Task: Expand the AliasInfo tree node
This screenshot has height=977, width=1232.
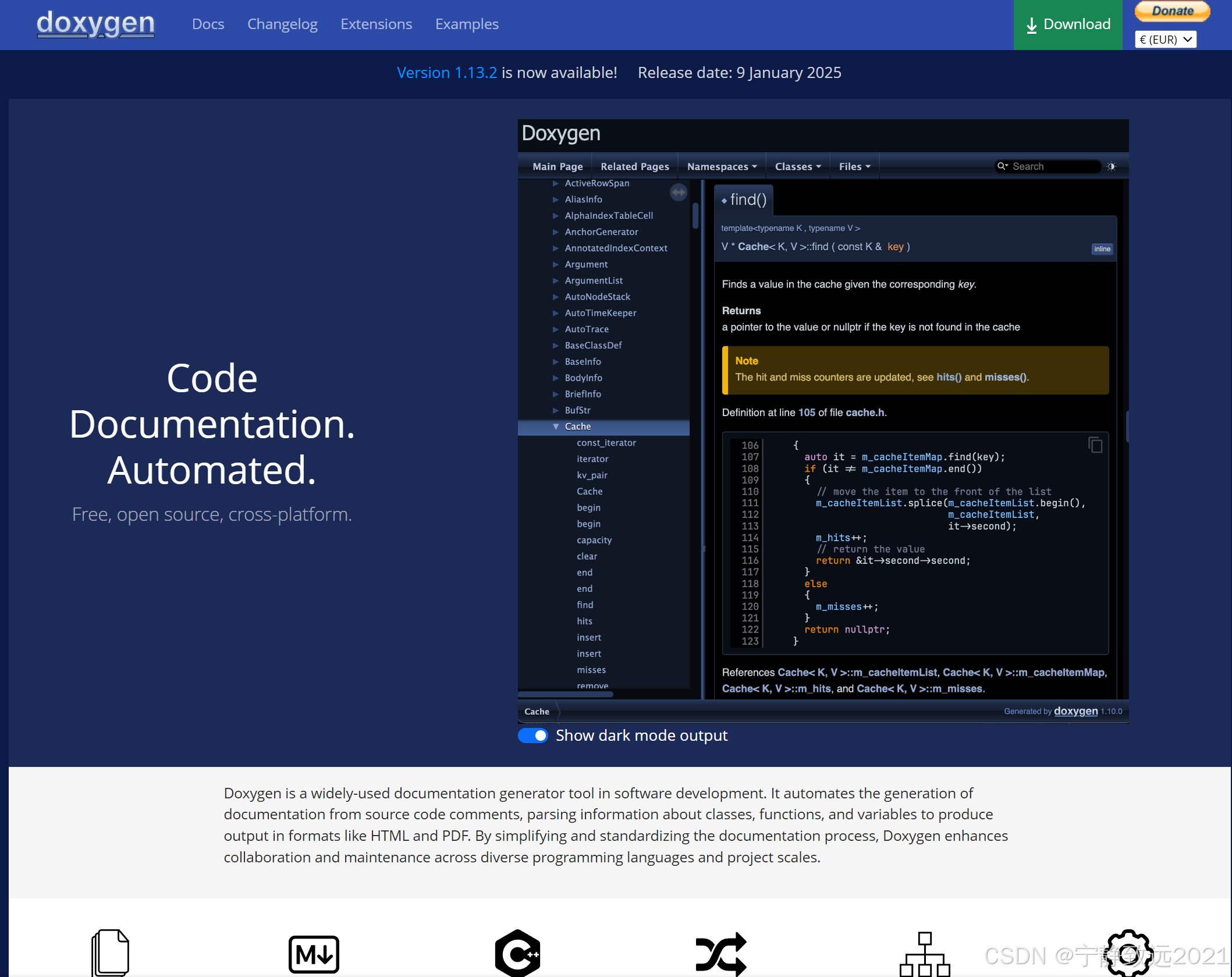Action: [x=555, y=200]
